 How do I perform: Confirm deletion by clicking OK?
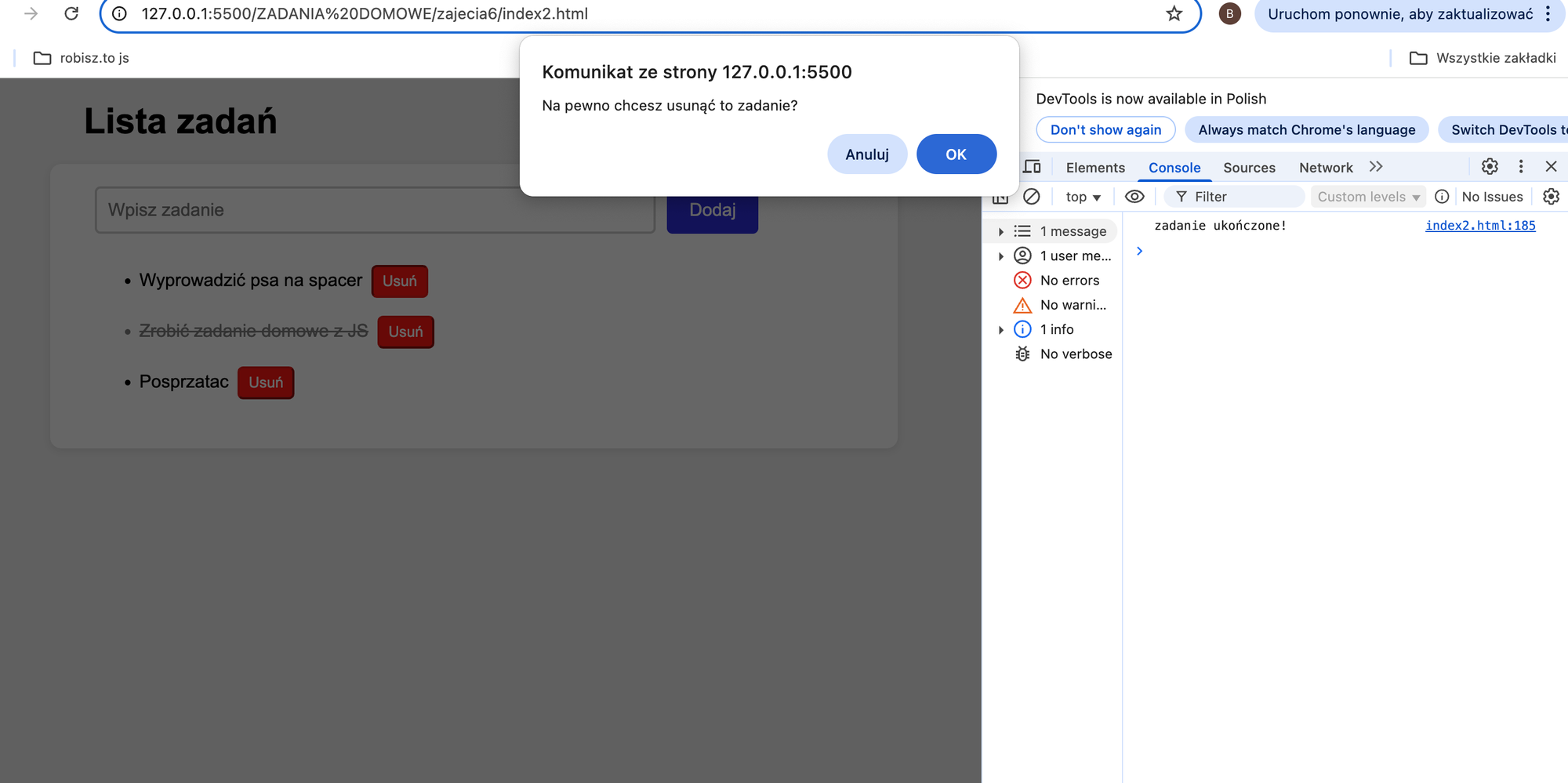(956, 154)
